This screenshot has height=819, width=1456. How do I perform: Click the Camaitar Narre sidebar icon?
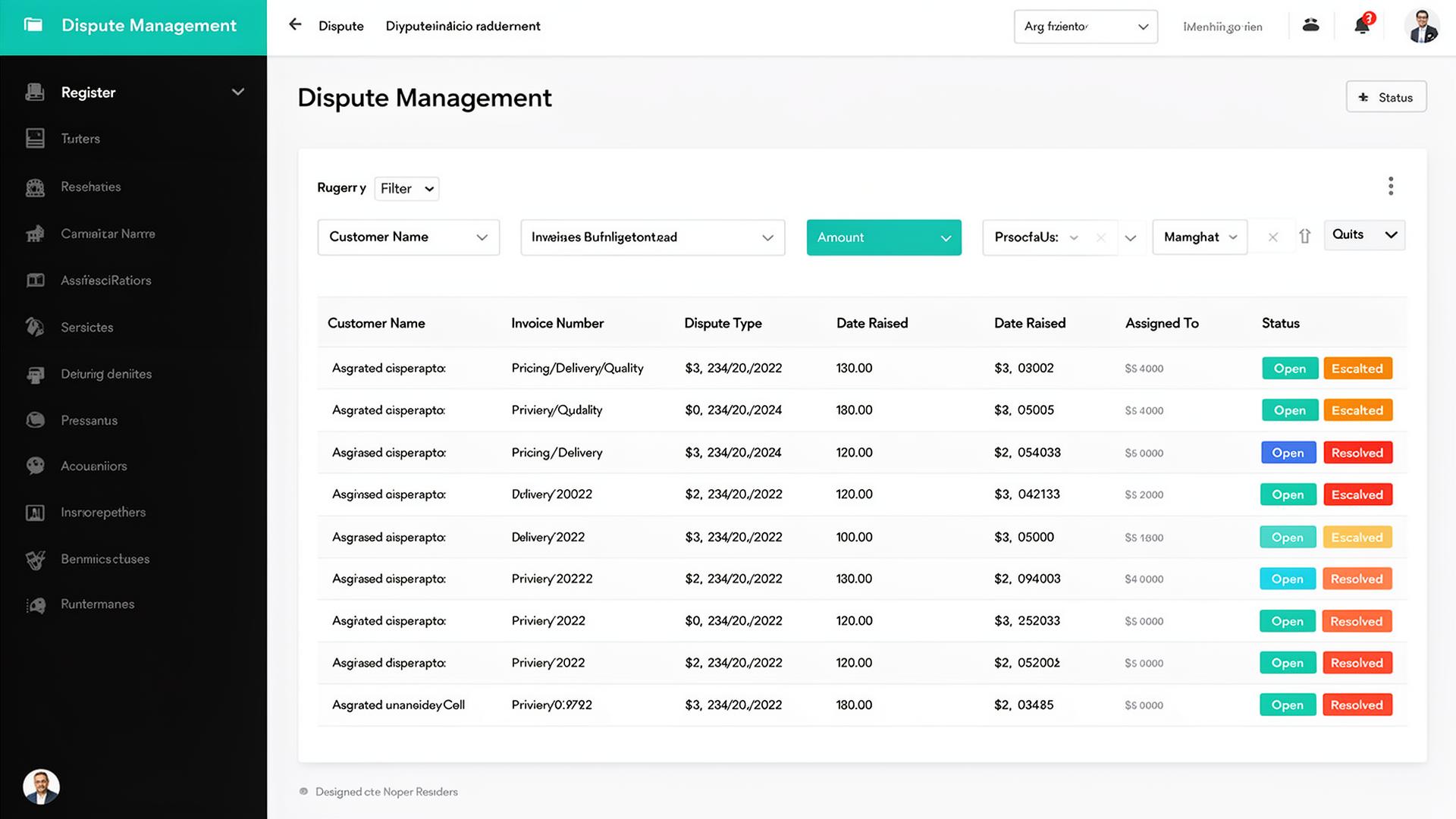coord(35,234)
